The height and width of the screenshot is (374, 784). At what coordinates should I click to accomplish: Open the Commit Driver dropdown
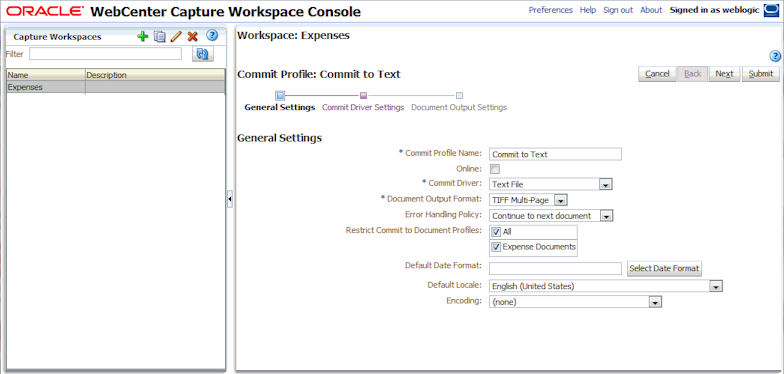pos(606,184)
